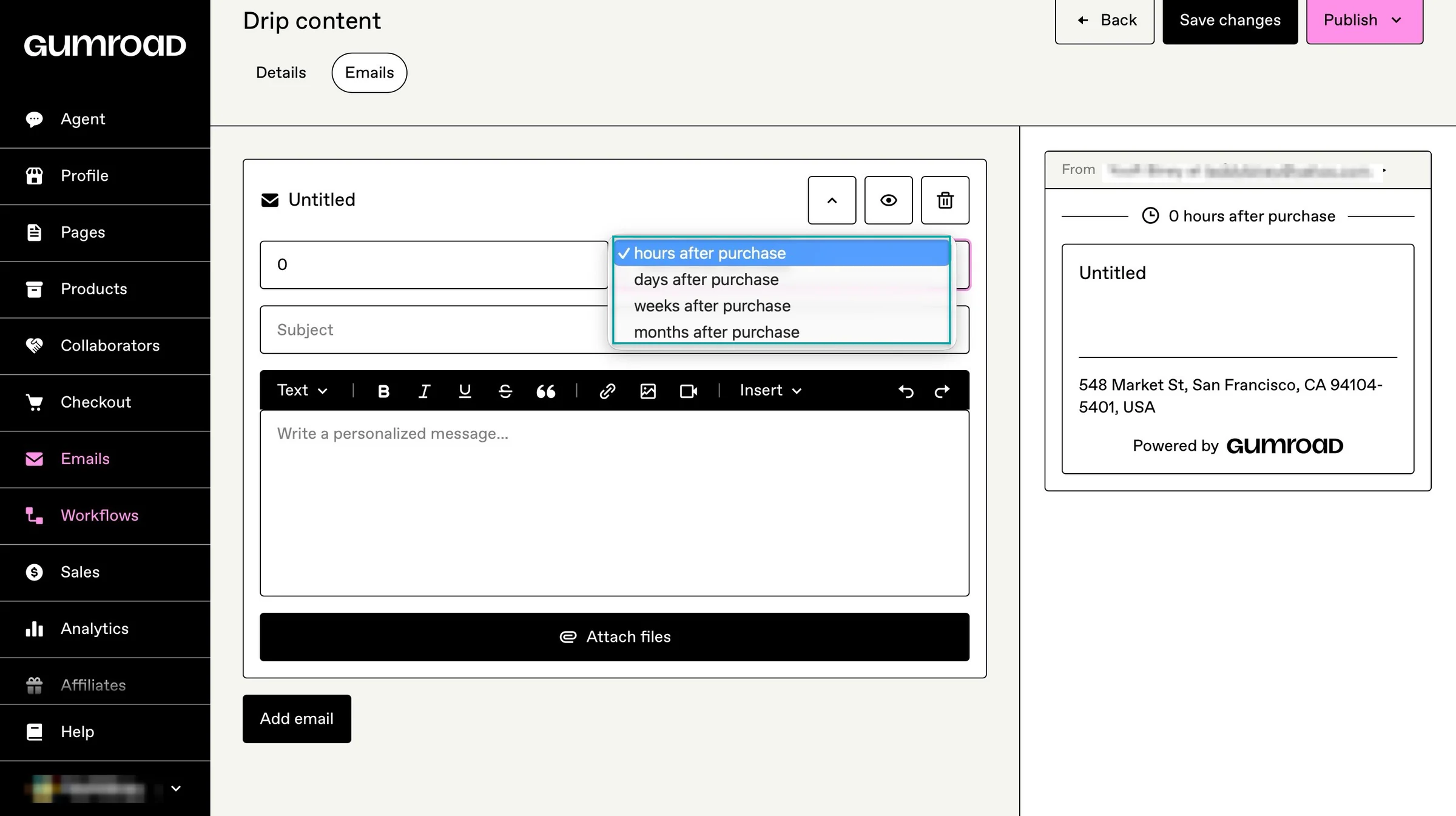This screenshot has width=1456, height=816.
Task: Open the Text style dropdown
Action: tap(302, 391)
